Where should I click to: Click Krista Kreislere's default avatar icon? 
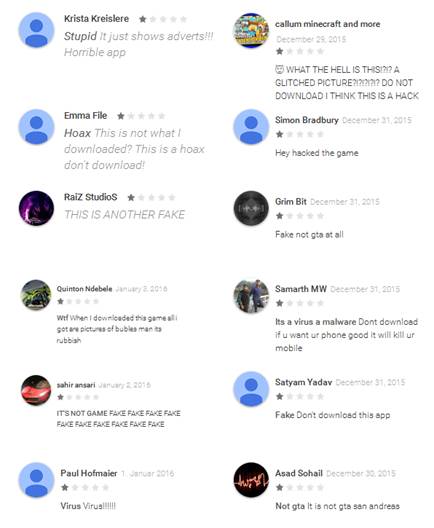[36, 30]
